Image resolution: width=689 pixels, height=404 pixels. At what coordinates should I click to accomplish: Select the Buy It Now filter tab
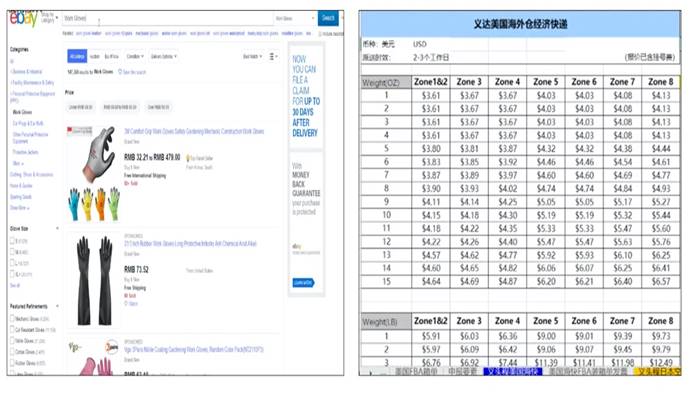tap(112, 56)
